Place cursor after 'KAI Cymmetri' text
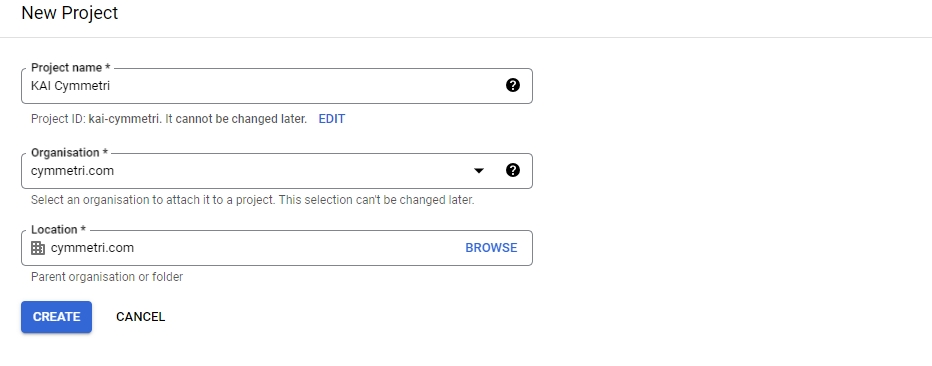 pos(111,86)
